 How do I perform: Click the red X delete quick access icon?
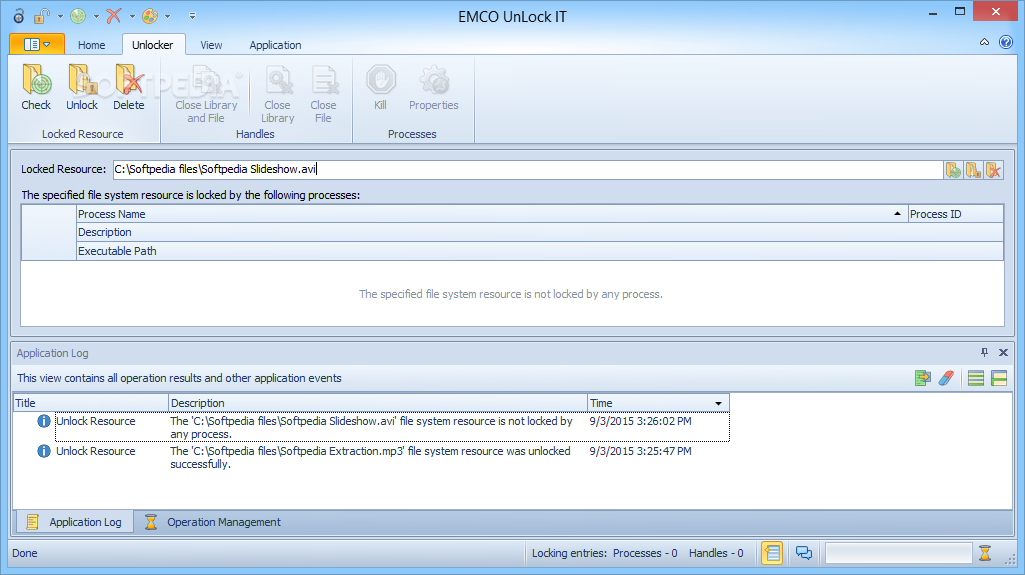coord(114,16)
